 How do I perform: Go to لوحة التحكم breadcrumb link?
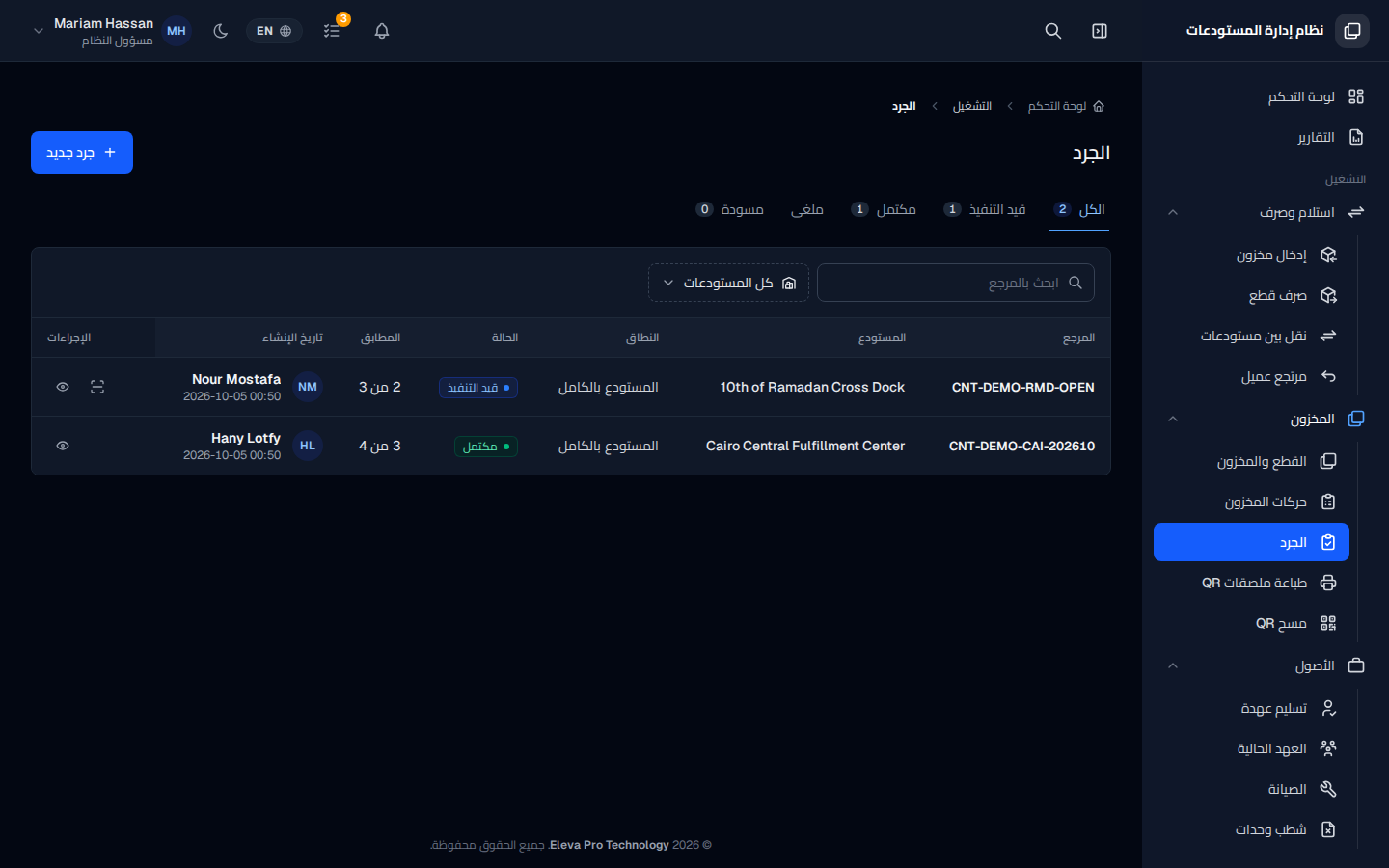1066,106
